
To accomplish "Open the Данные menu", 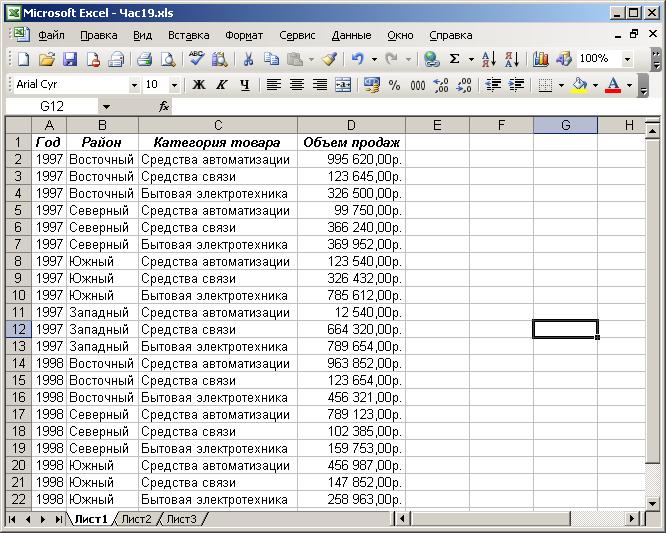I will (351, 35).
